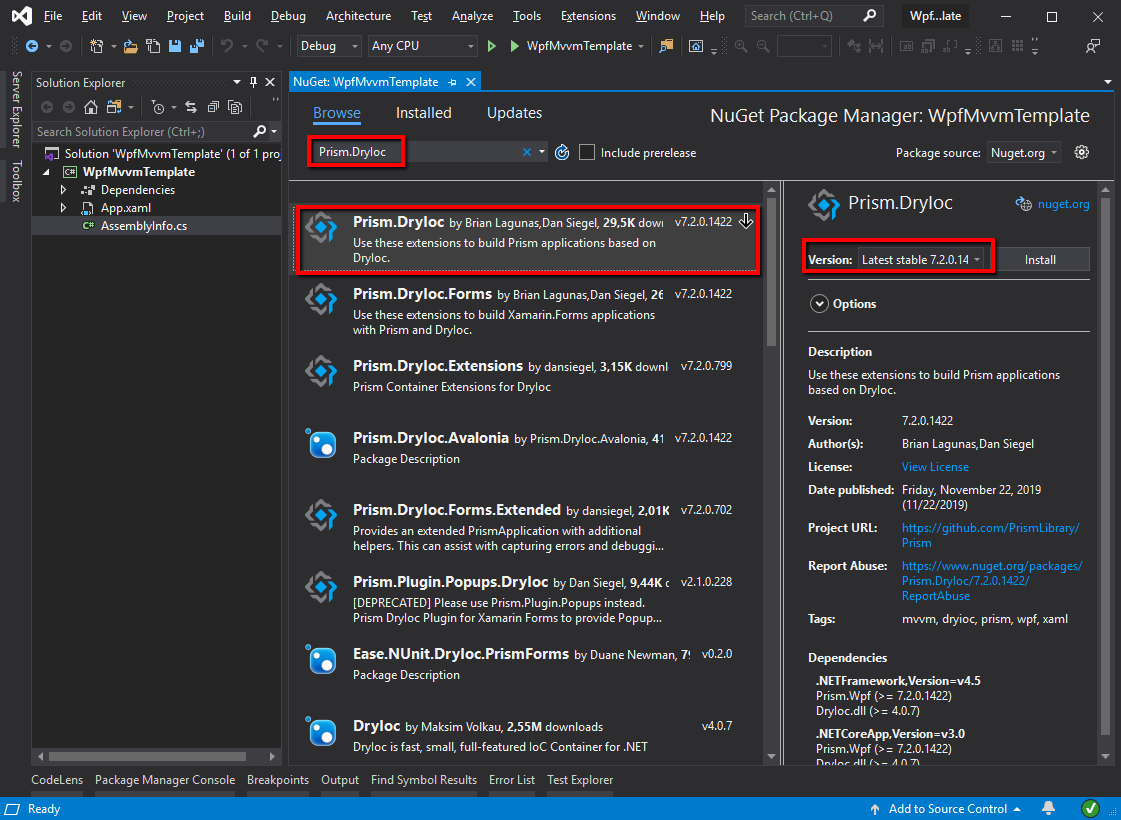Open the View License link
1121x820 pixels.
[935, 467]
